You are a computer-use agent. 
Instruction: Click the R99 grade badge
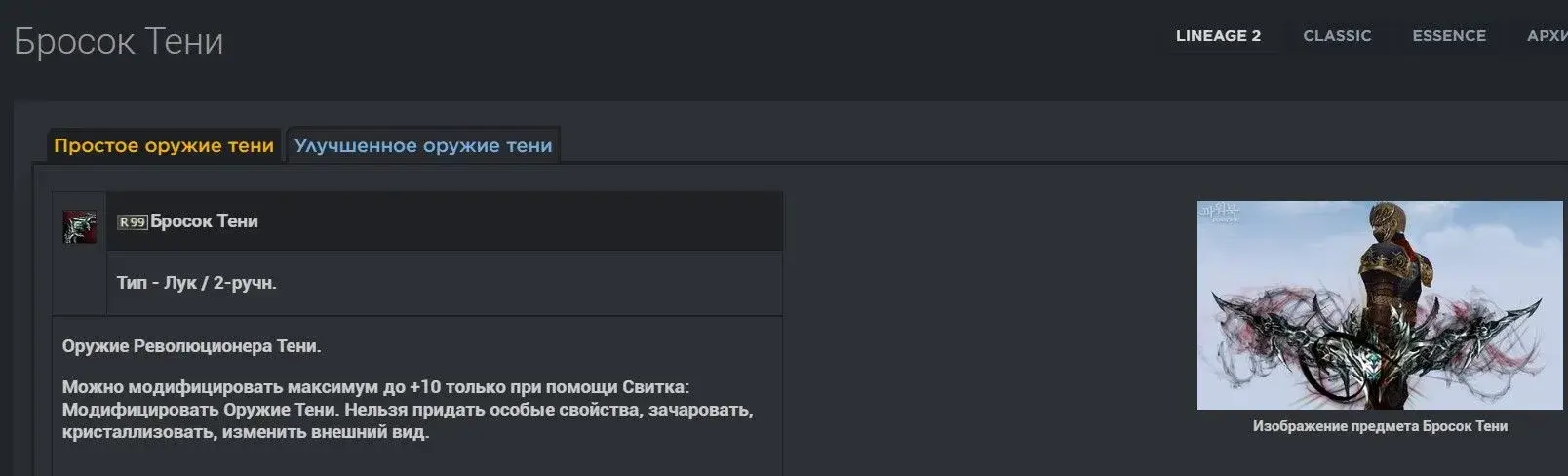click(x=132, y=222)
